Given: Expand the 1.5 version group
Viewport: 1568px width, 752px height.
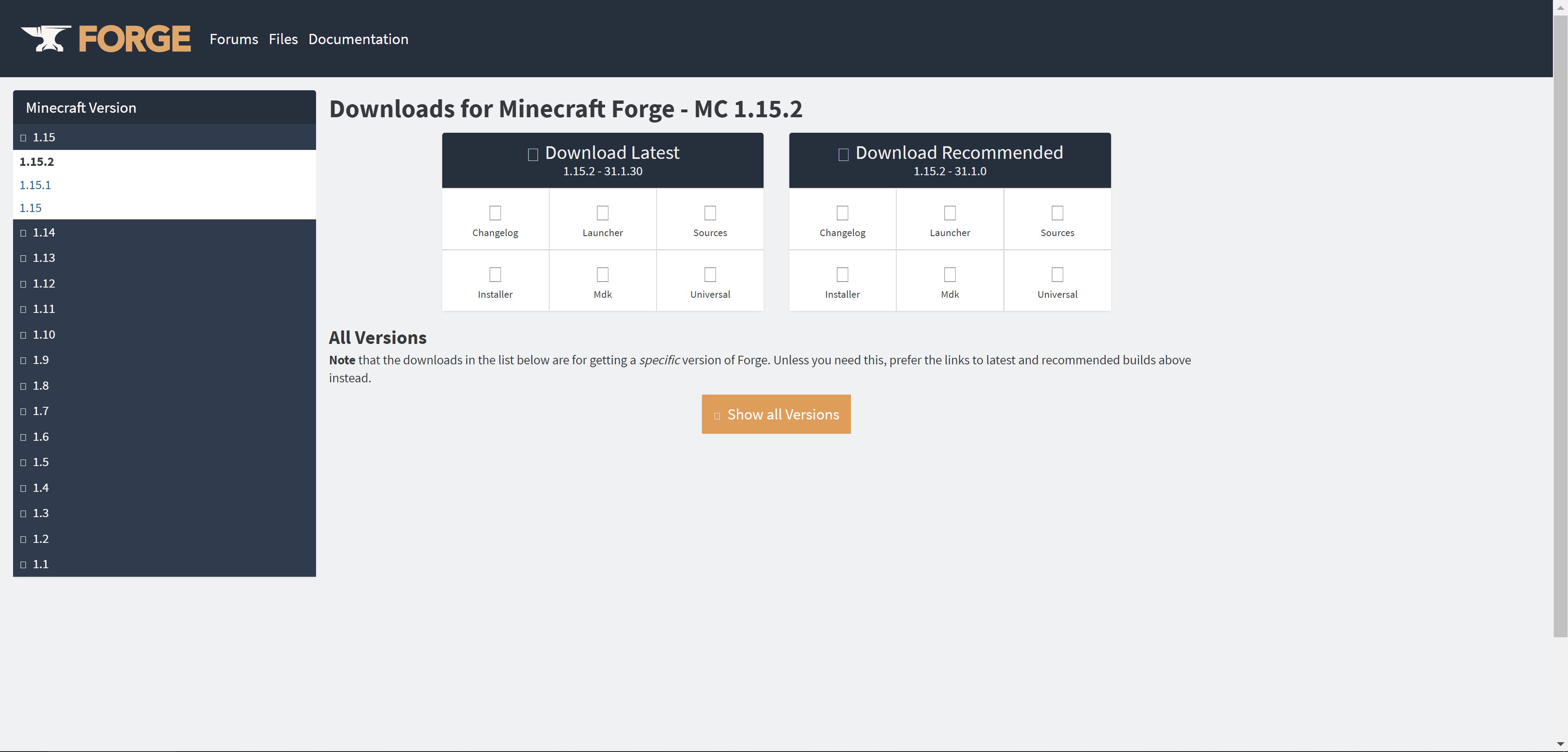Looking at the screenshot, I should (x=164, y=462).
